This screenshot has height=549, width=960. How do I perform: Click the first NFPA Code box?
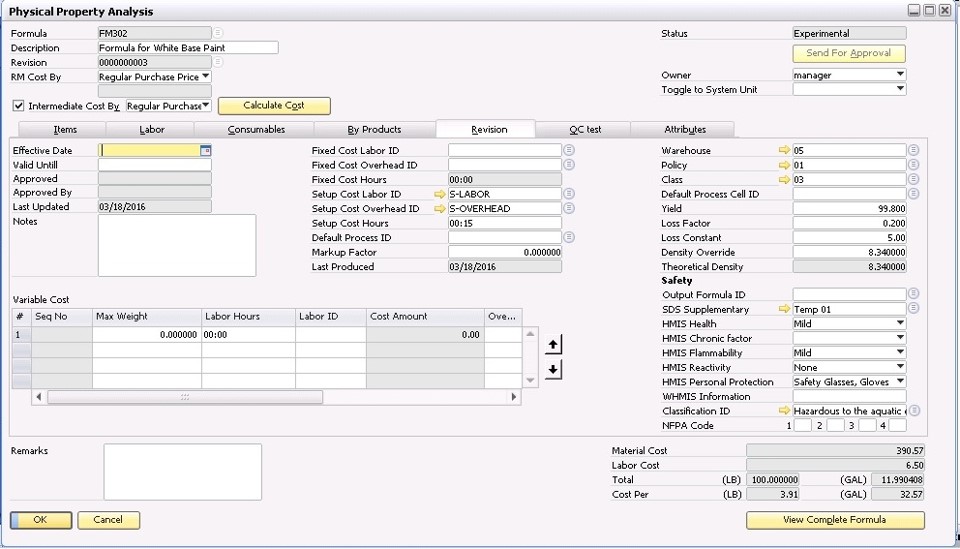pyautogui.click(x=801, y=426)
